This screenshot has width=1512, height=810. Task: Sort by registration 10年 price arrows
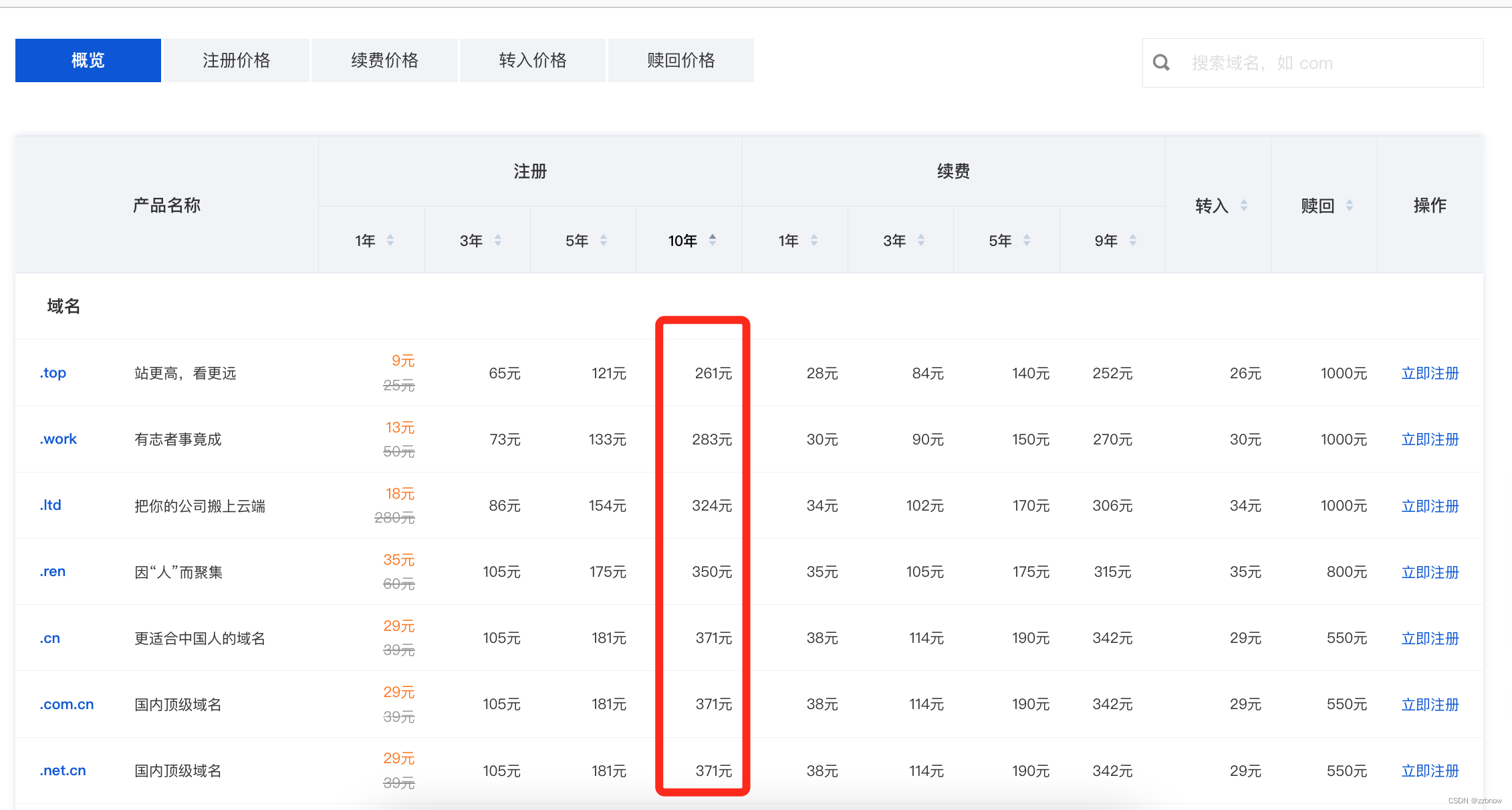click(713, 240)
